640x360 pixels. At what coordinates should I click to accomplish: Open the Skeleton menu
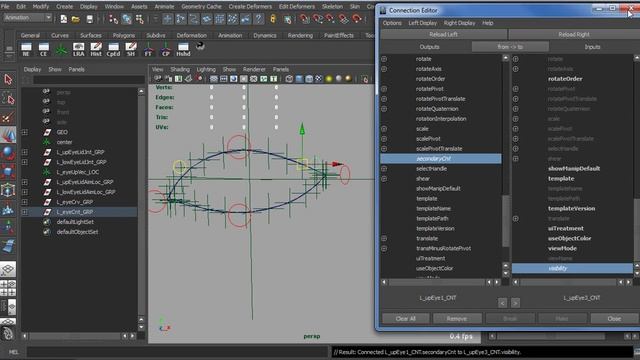click(332, 7)
